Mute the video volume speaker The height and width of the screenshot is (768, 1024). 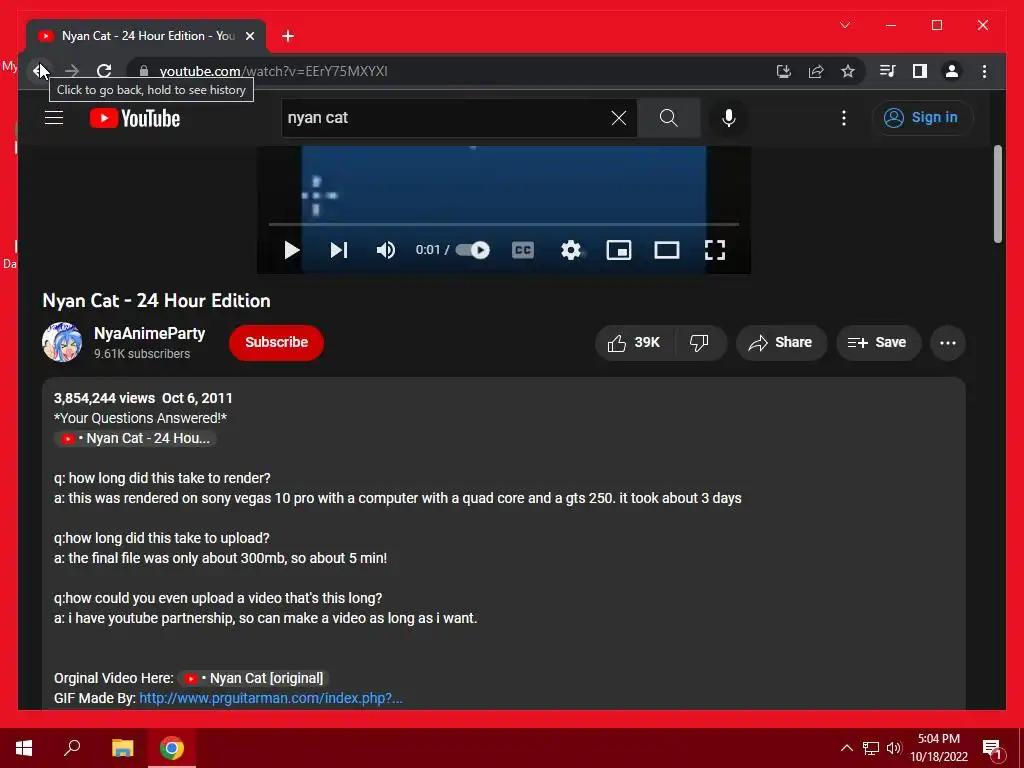point(385,250)
